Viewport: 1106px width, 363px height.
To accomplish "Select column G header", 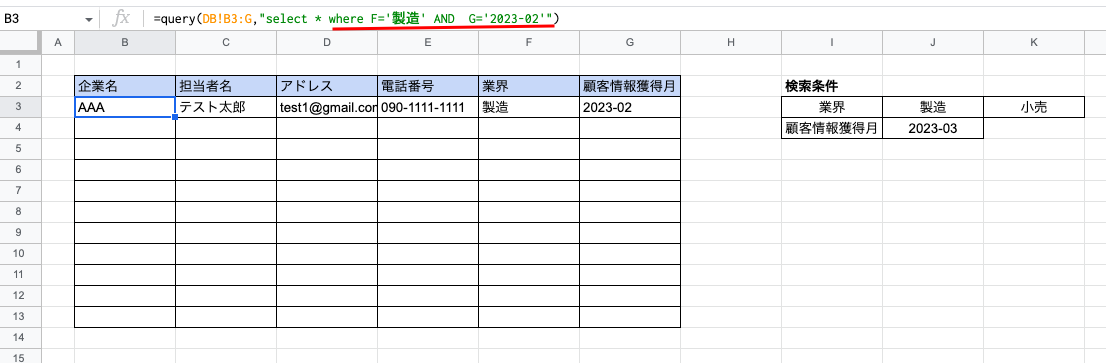I will [629, 43].
